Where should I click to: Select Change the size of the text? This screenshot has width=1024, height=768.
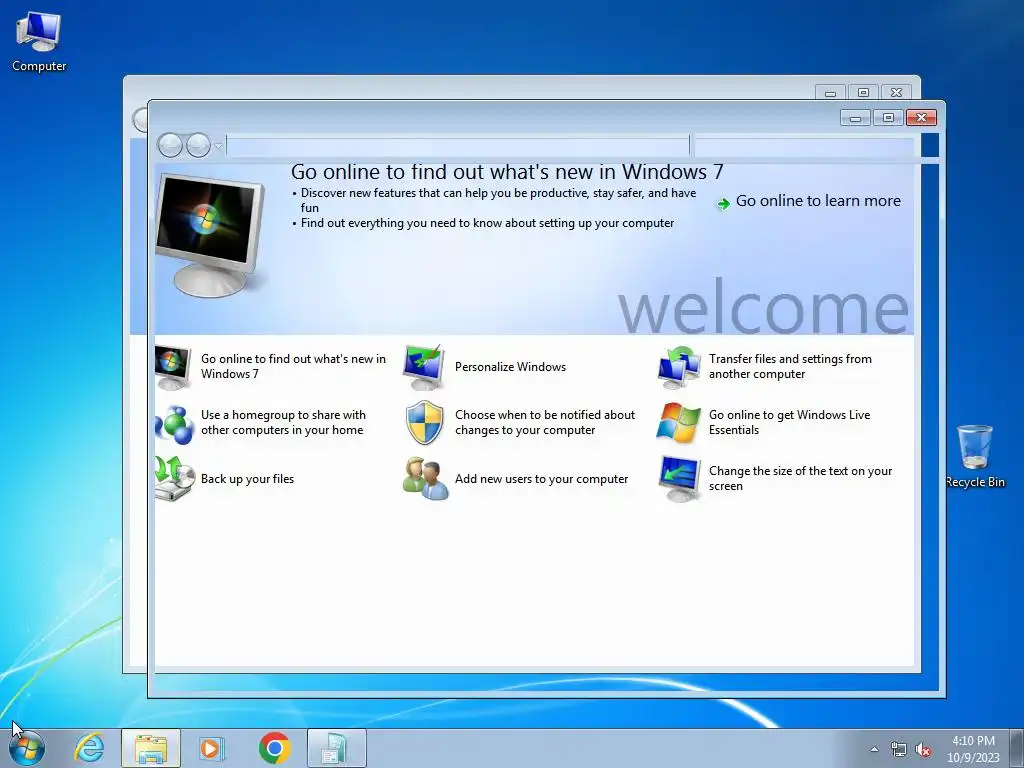800,479
